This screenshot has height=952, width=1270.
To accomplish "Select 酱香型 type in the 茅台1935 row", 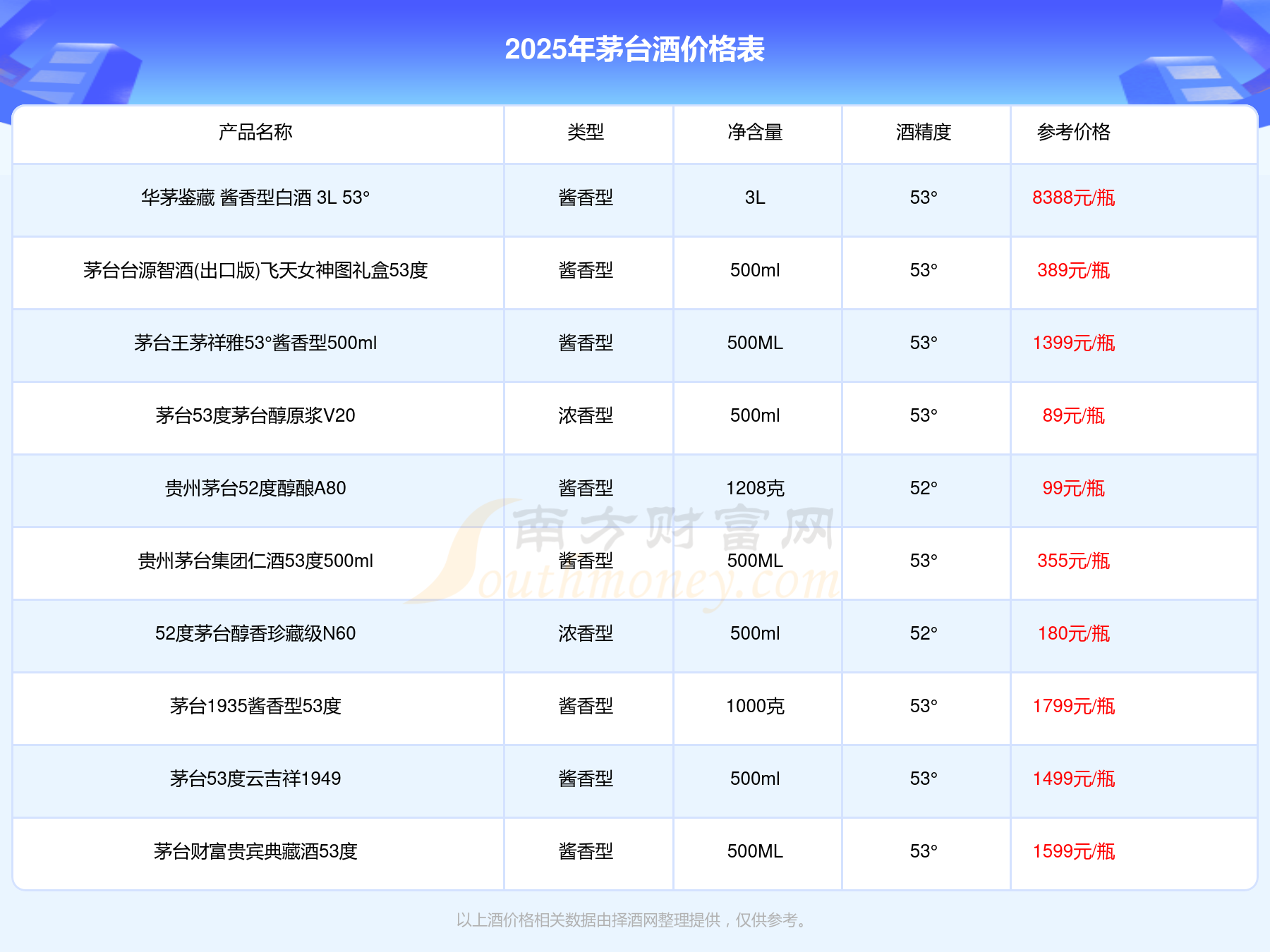I will (x=586, y=706).
